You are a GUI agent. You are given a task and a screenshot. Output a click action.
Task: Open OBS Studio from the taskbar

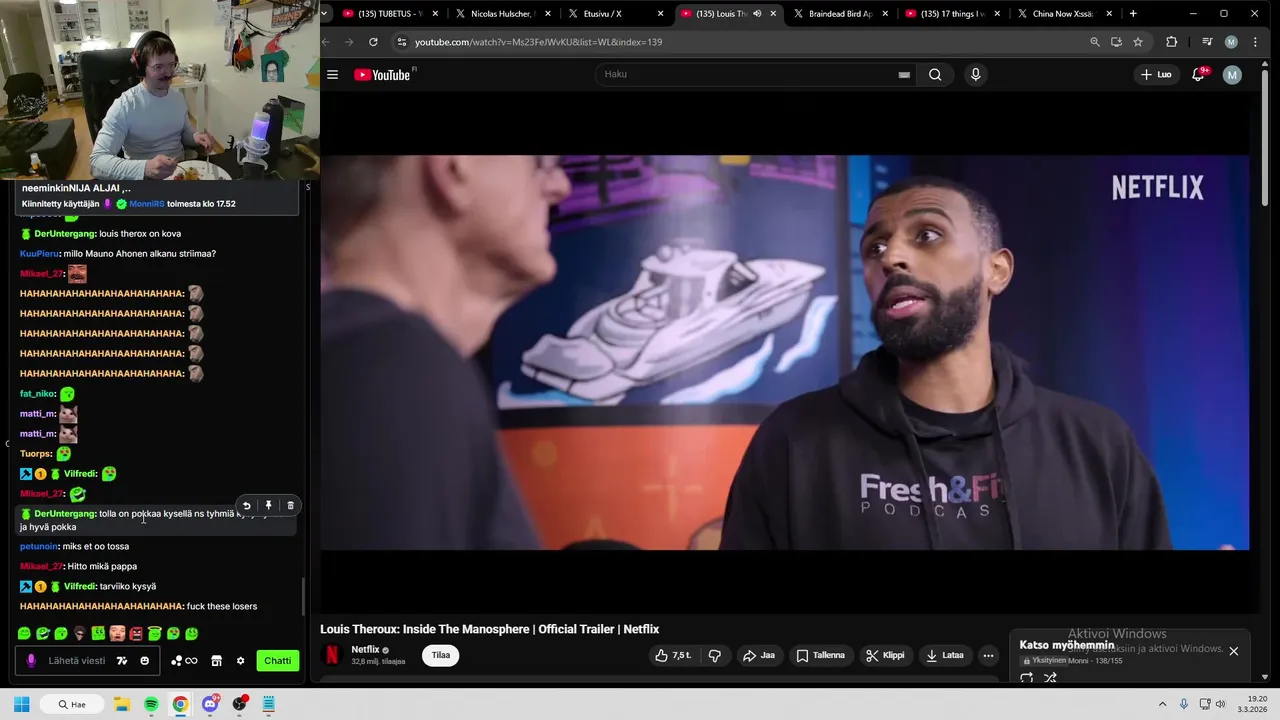[x=239, y=704]
